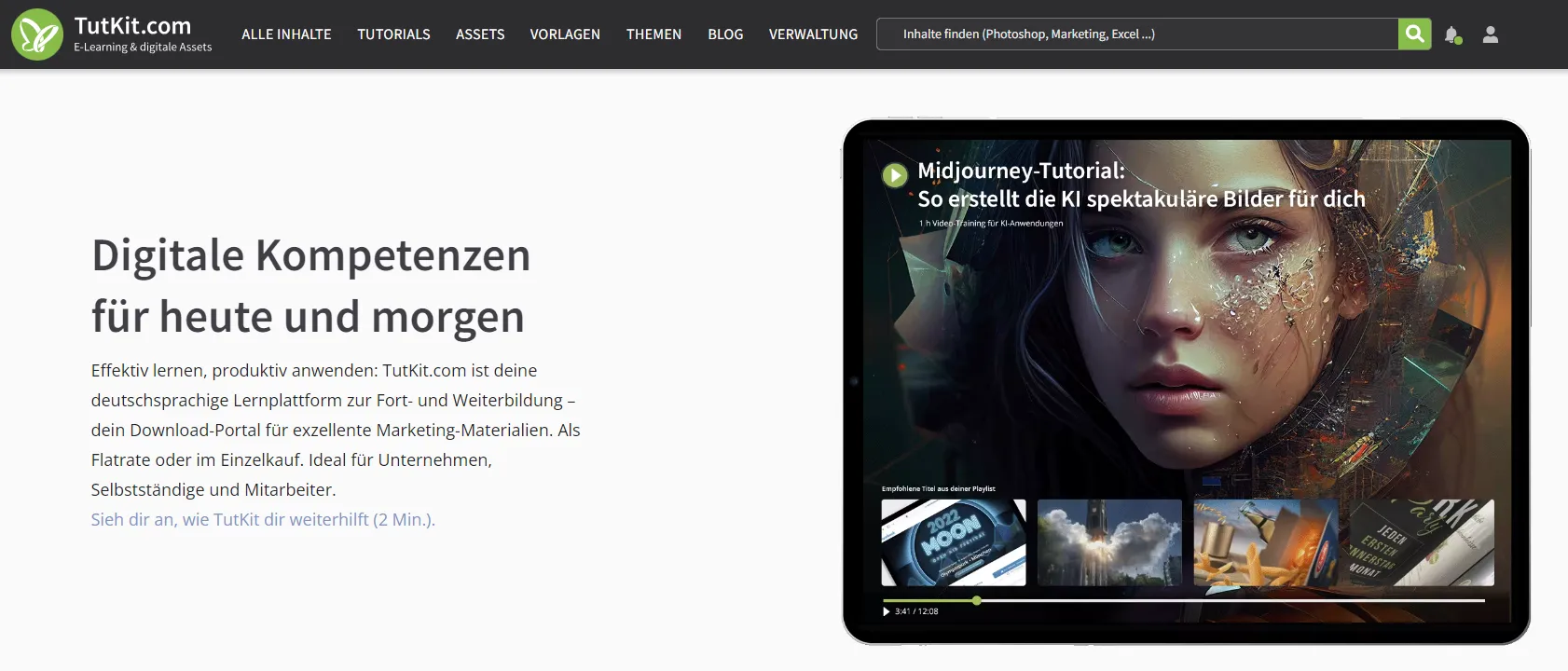Click the 'Sieh dir an, wie TutKit dir weiterhilft' link

click(263, 519)
